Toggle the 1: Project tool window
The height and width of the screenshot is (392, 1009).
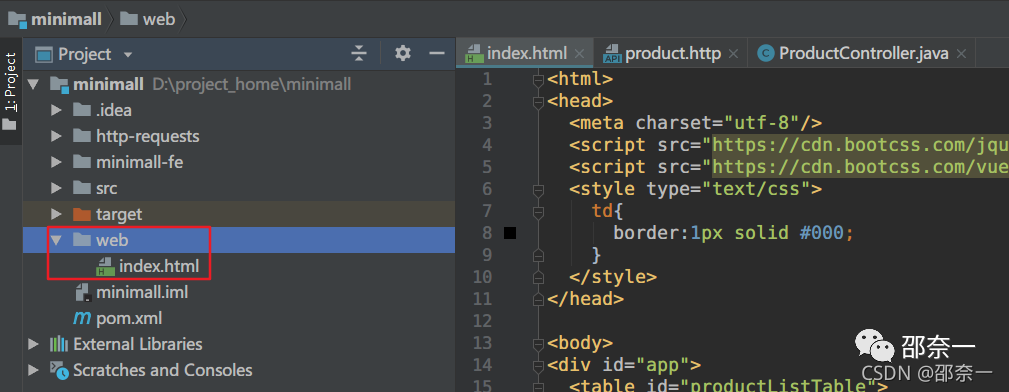click(x=10, y=90)
